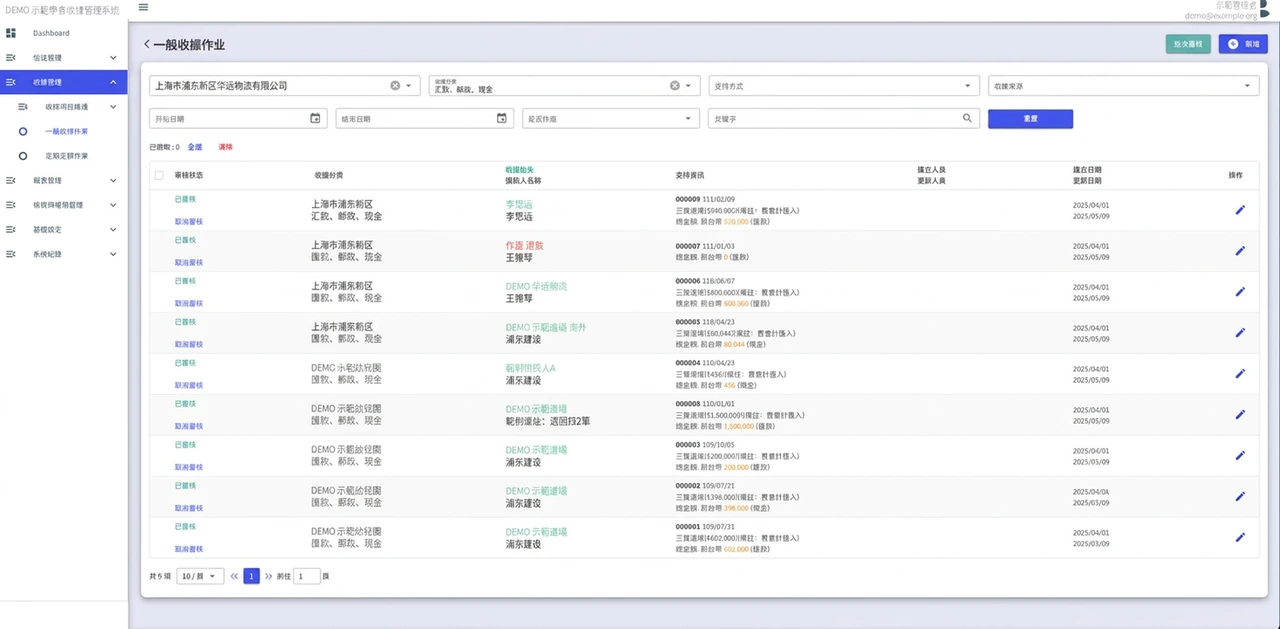Edit receipt 000006 with pencil icon

[x=1240, y=292]
